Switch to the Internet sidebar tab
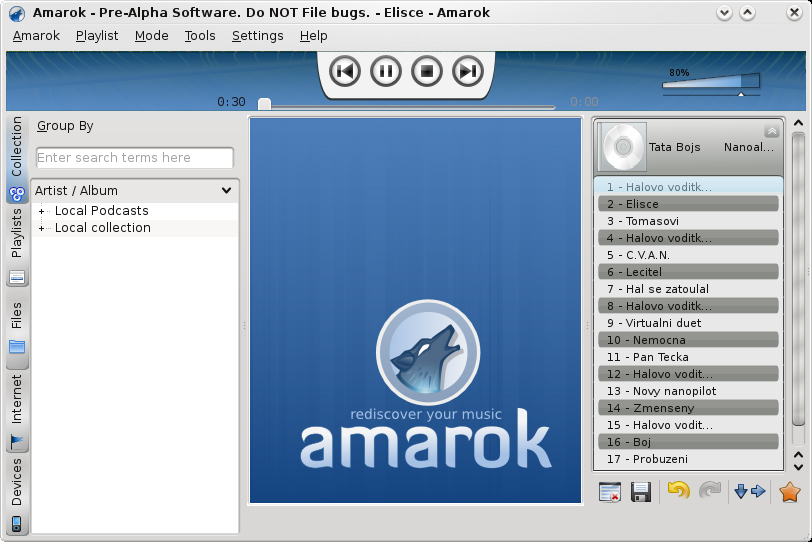Viewport: 812px width, 542px height. 17,412
